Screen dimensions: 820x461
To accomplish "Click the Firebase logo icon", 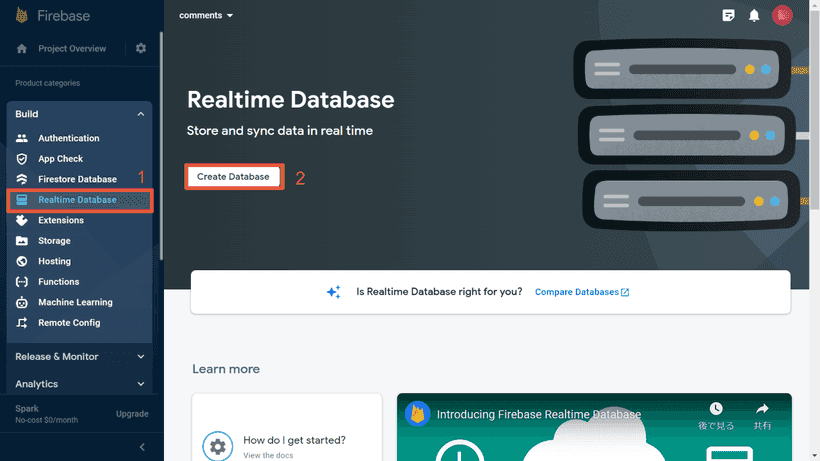I will tap(21, 15).
